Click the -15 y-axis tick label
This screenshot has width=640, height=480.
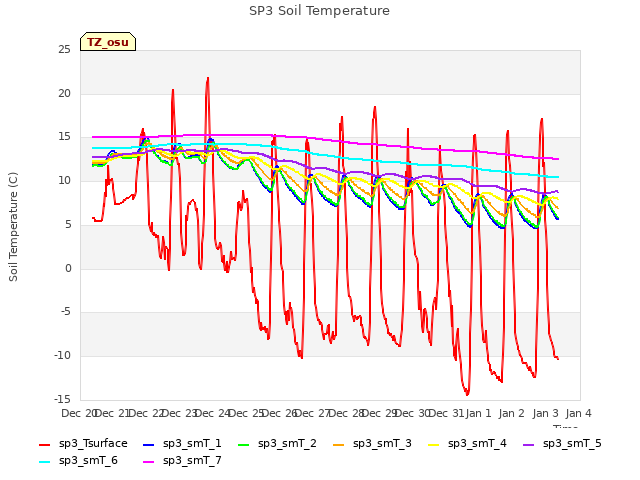(62, 399)
